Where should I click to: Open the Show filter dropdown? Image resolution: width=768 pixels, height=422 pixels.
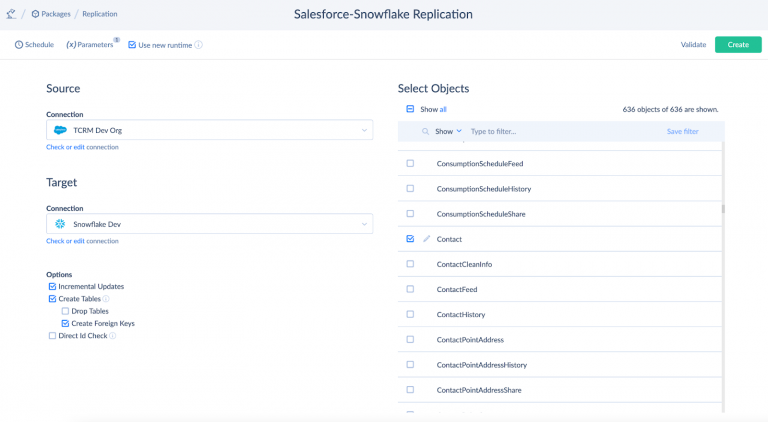[448, 131]
